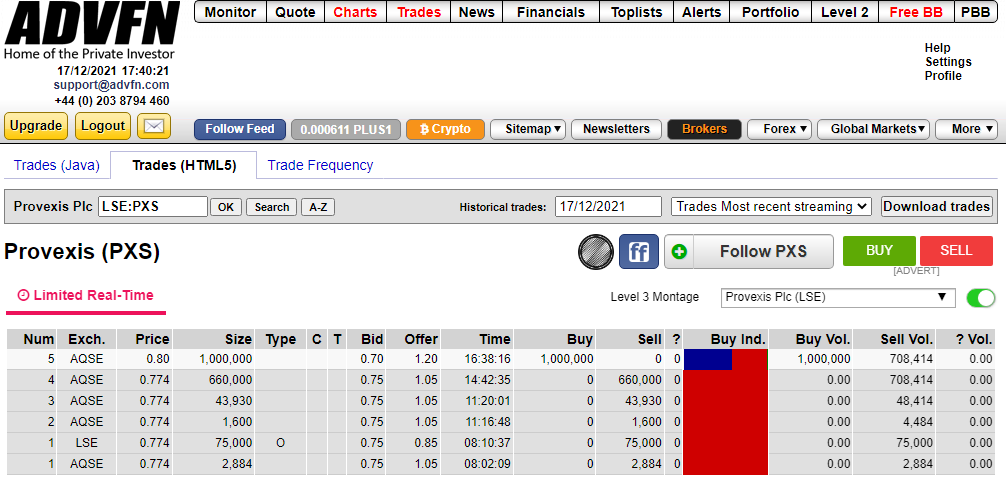This screenshot has height=489, width=1006.
Task: Open the Trades Most recent streaming dropdown
Action: pyautogui.click(x=771, y=207)
